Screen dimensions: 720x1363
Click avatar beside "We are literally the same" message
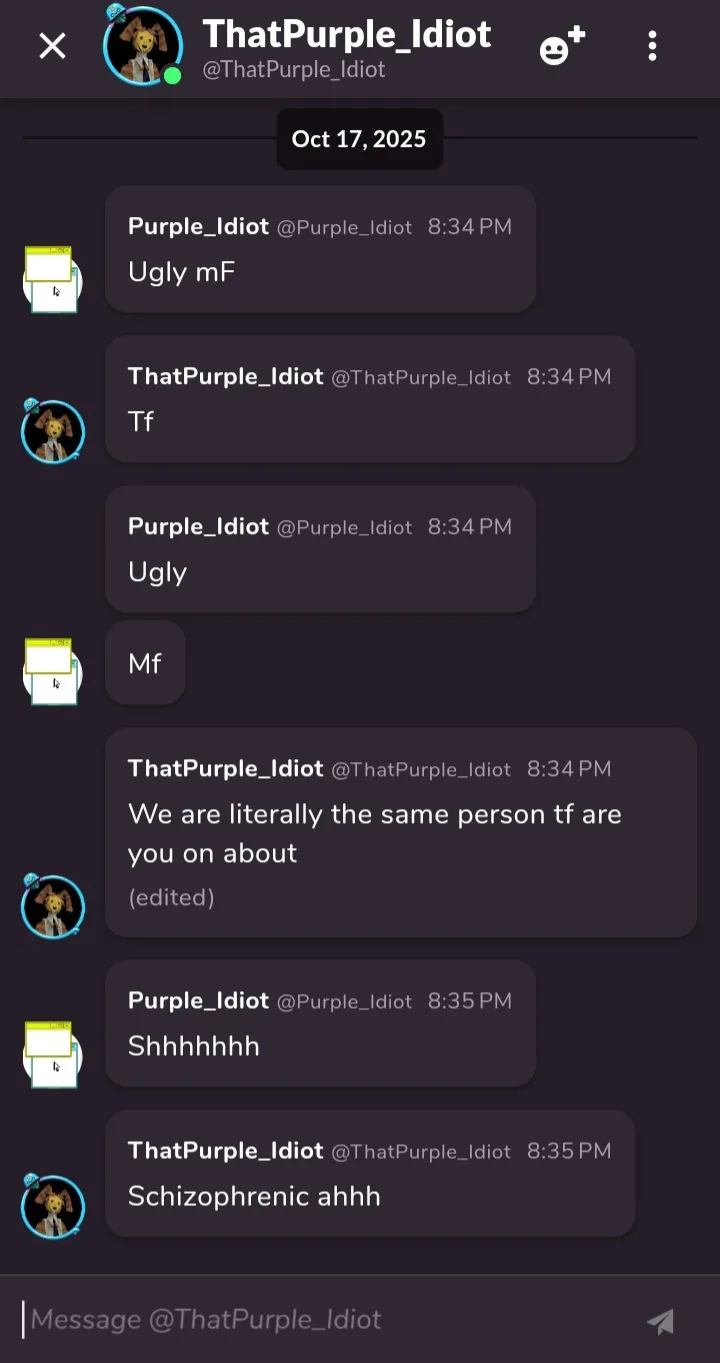point(52,906)
